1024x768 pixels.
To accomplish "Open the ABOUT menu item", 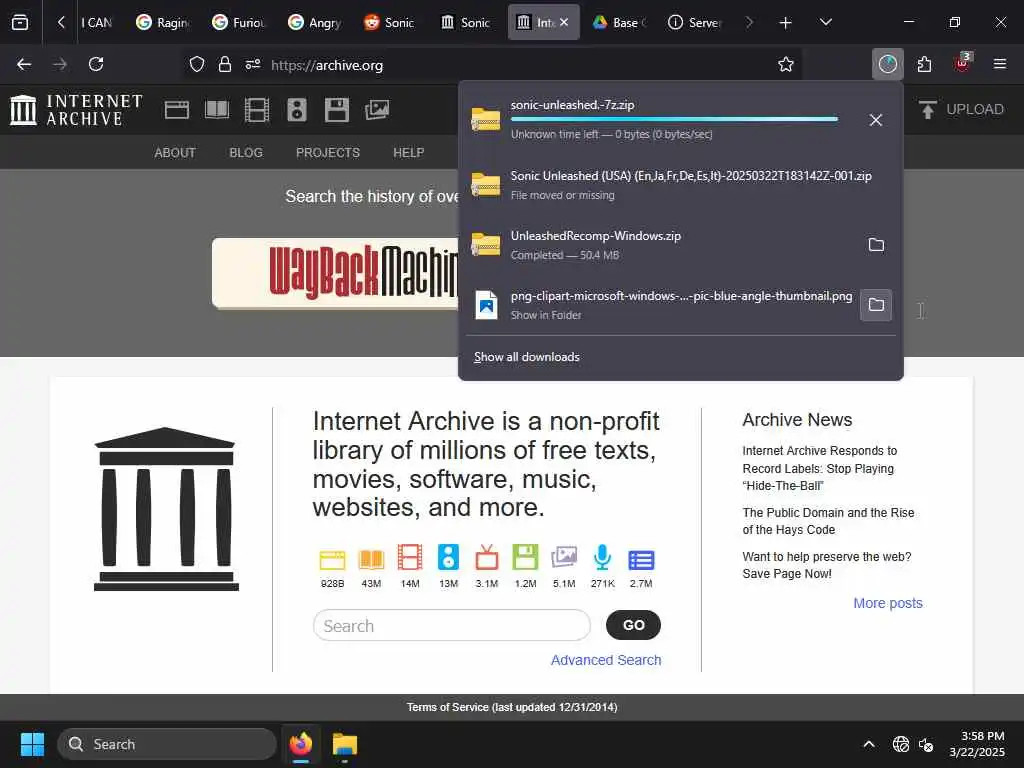I will [175, 153].
